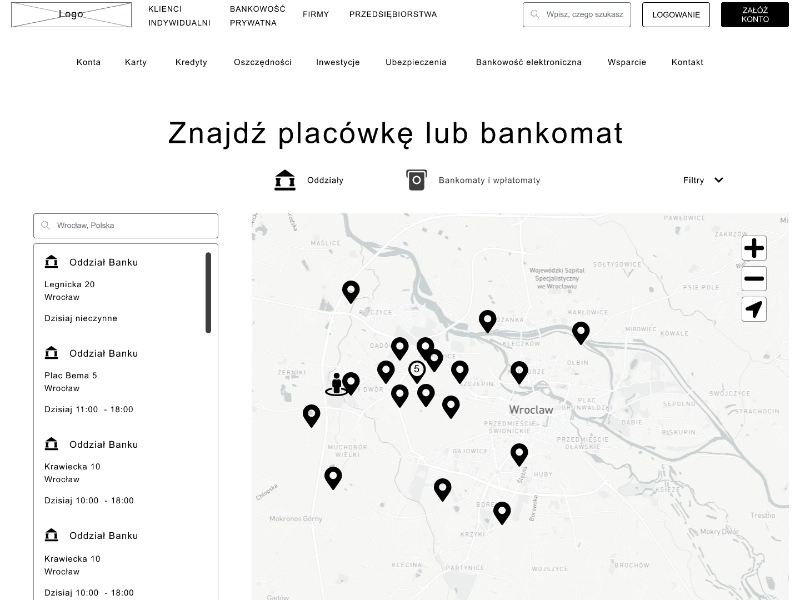Click the map pin near Pawłowice hospital
This screenshot has height=600, width=800.
tap(581, 332)
